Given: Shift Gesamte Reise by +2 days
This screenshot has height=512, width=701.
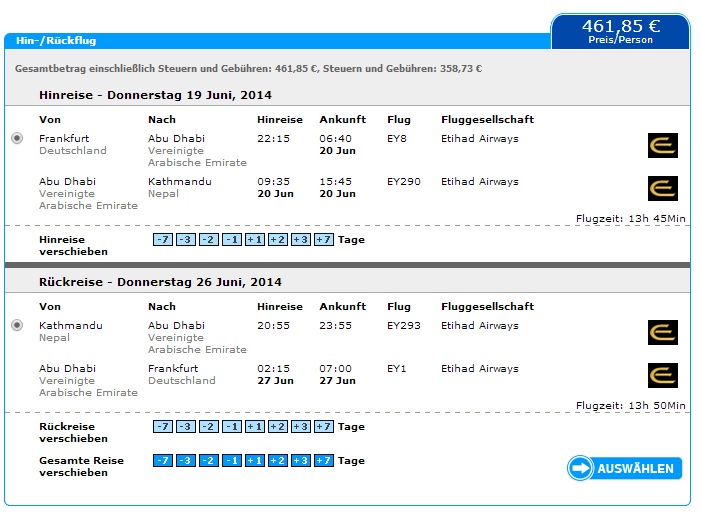Looking at the screenshot, I should tap(278, 461).
